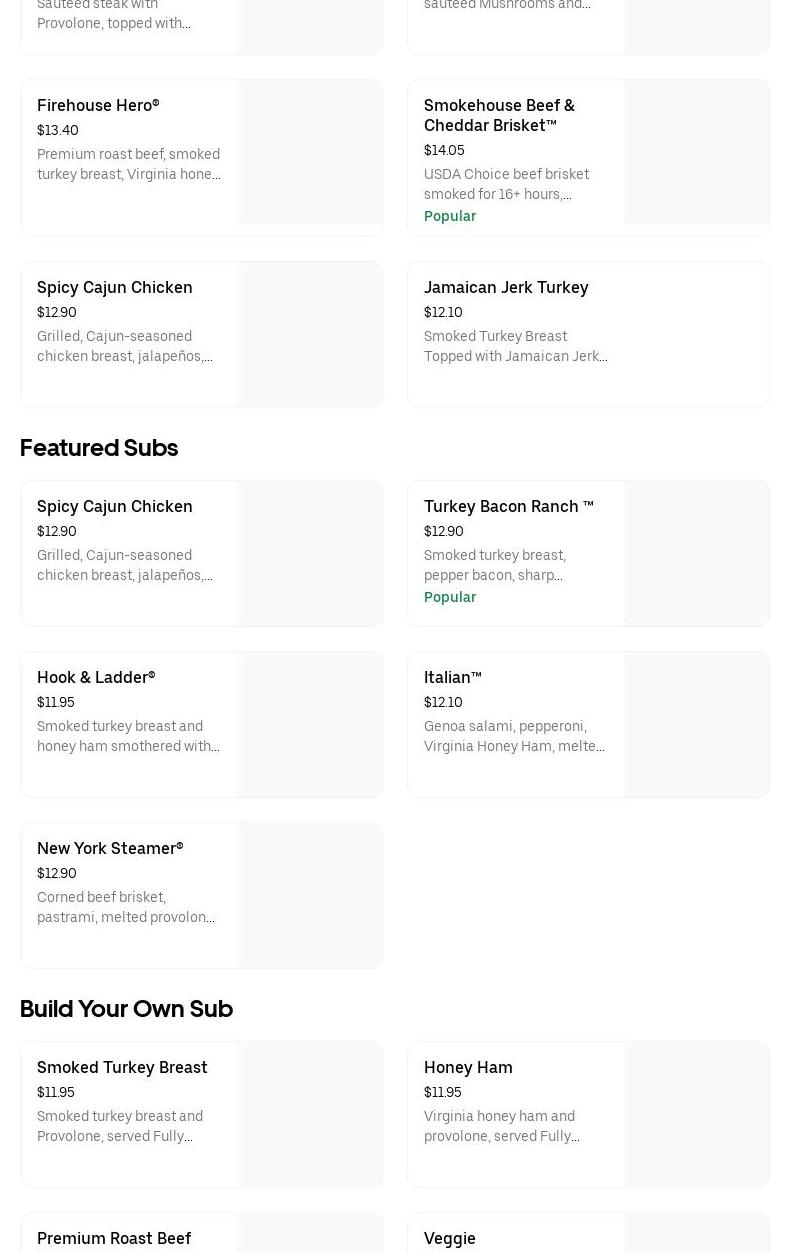Click the Honey Ham image thumbnail

[x=696, y=1114]
